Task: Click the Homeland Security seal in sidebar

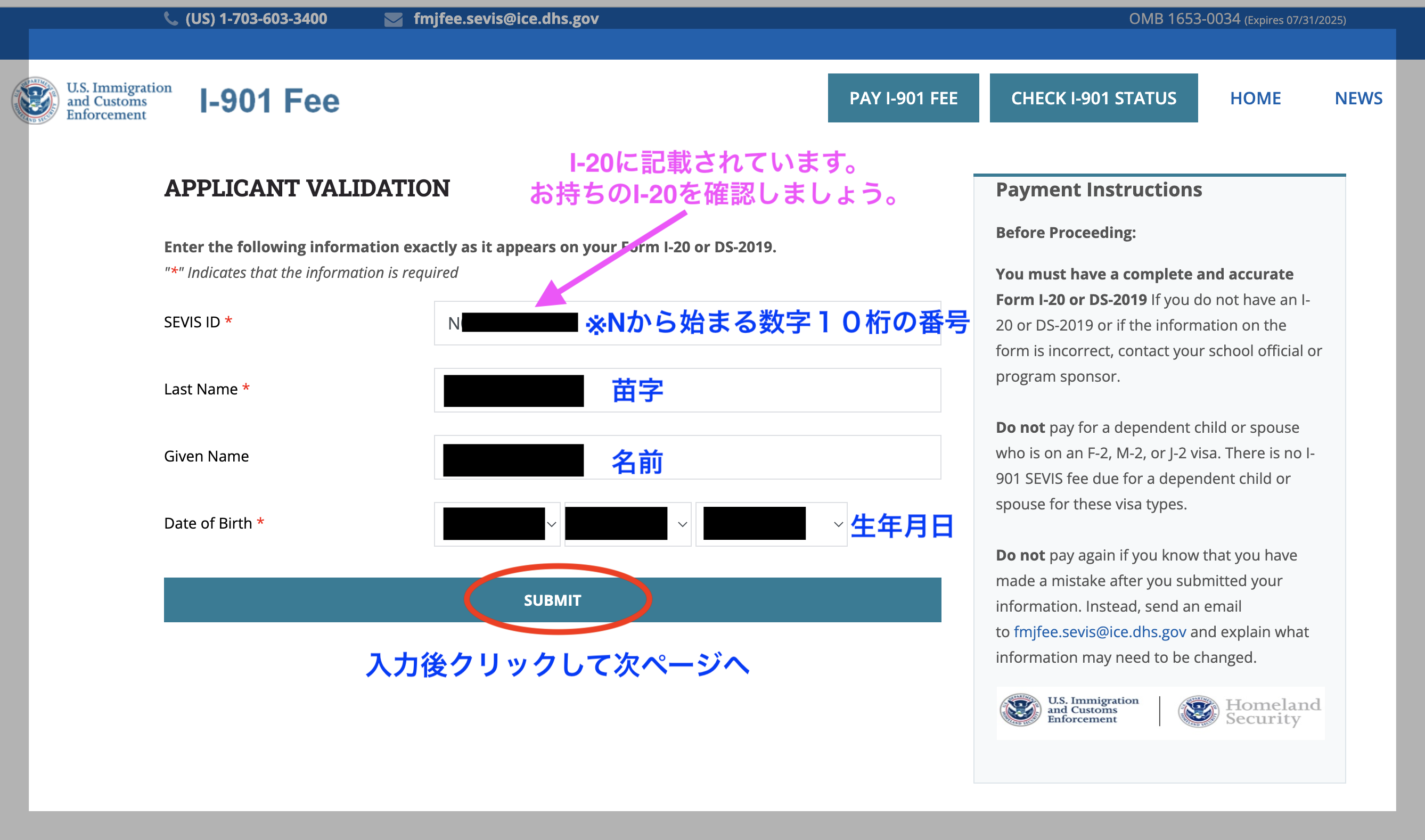Action: click(x=1198, y=712)
